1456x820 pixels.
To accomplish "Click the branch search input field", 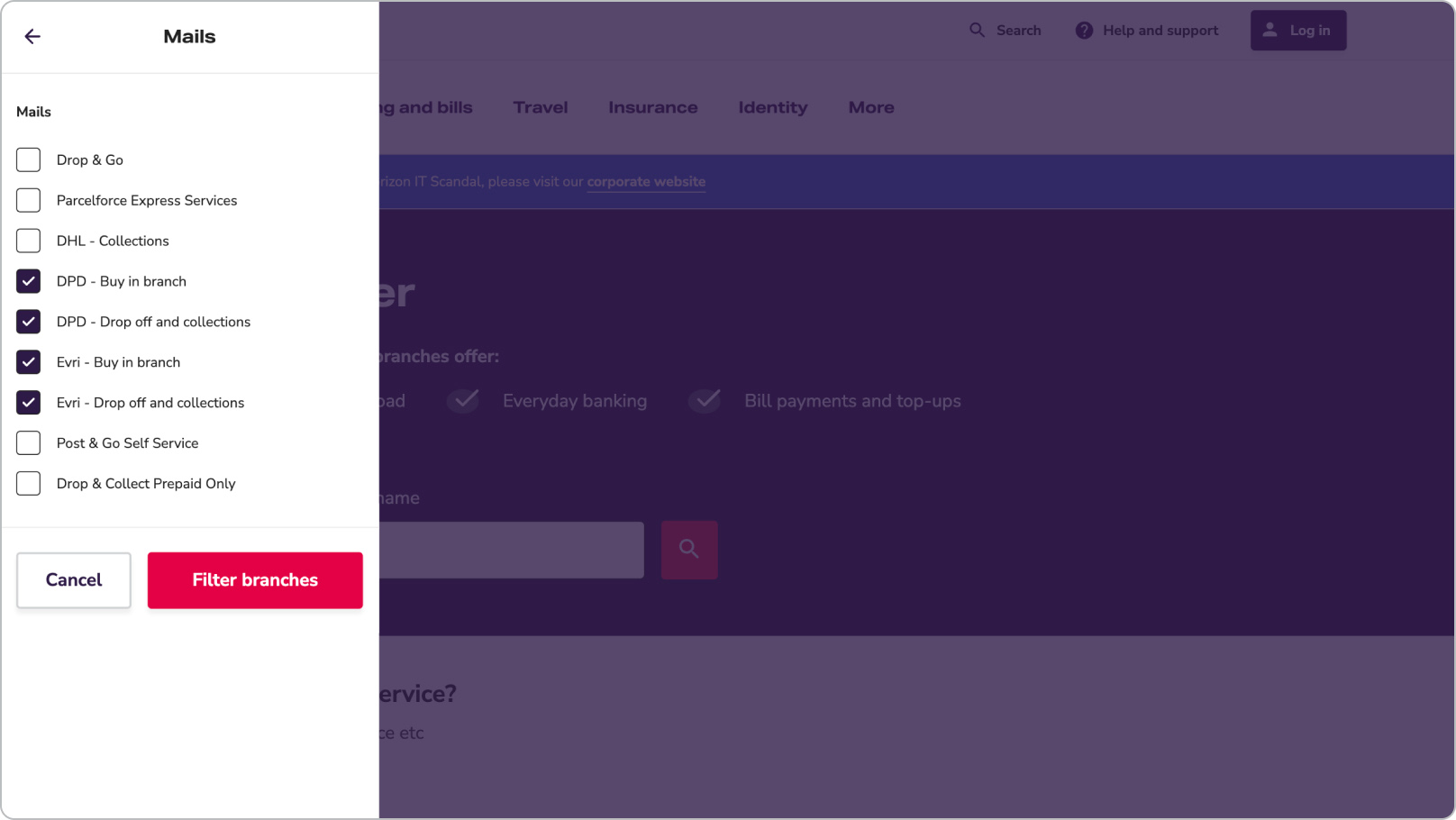I will click(x=512, y=550).
